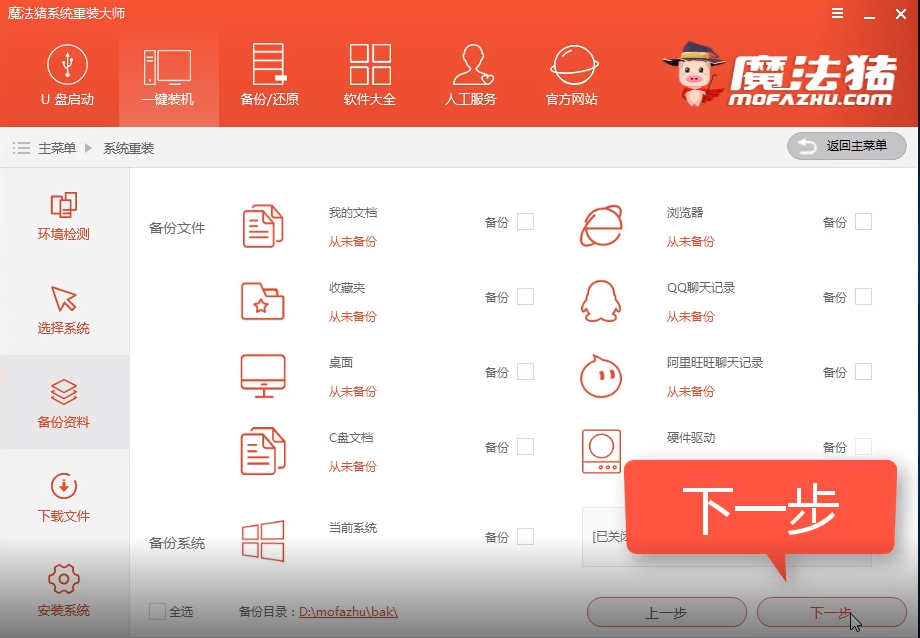The height and width of the screenshot is (638, 920).
Task: Check the 全选 select-all checkbox
Action: 157,612
